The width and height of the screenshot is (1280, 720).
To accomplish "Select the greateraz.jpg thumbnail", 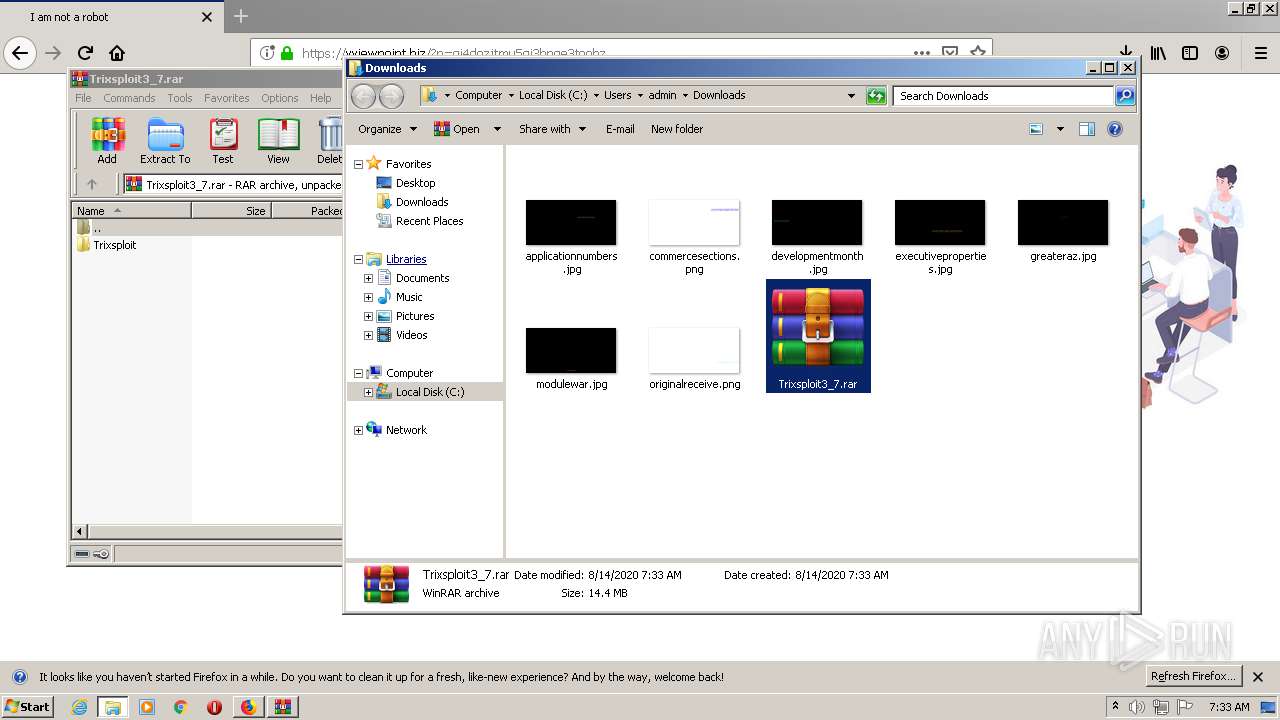I will coord(1063,222).
